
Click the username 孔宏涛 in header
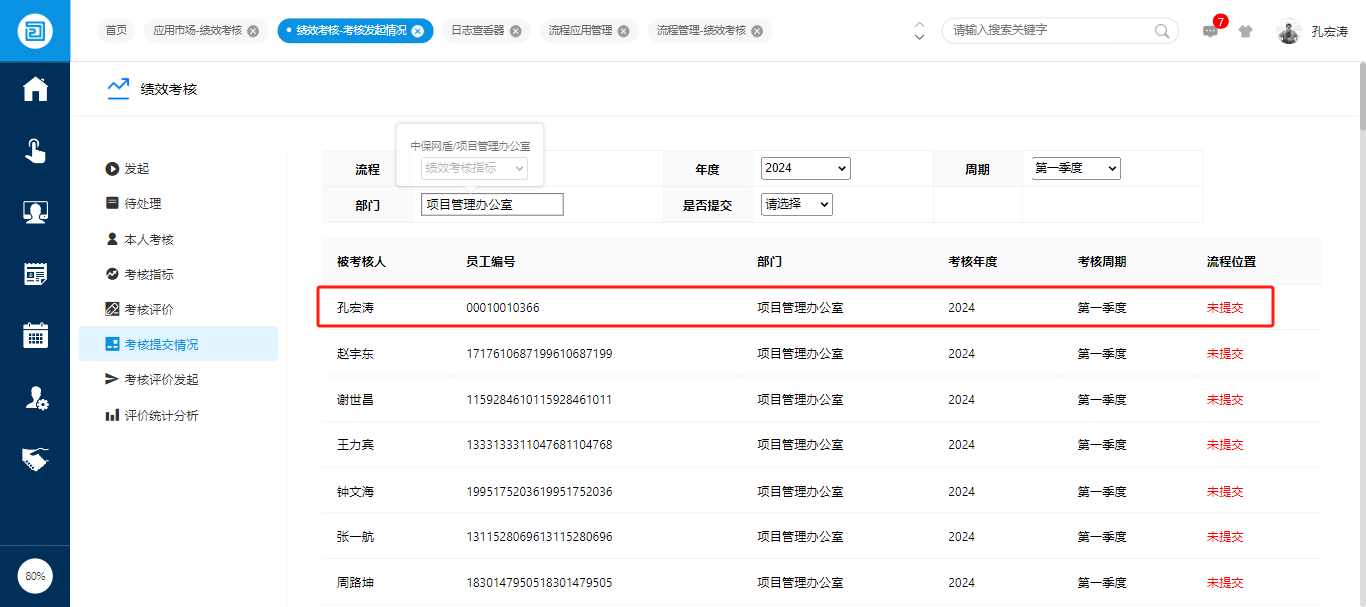coord(1329,32)
